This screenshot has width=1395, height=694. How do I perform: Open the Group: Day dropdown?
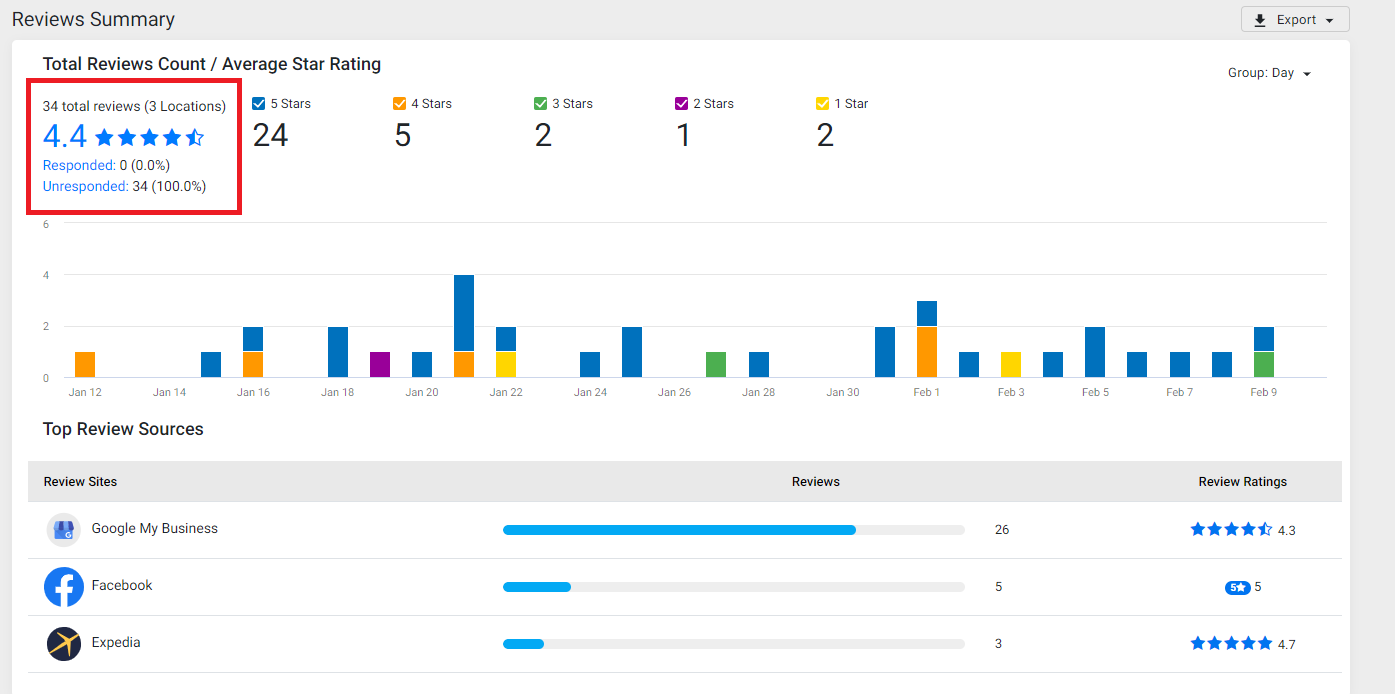(1270, 73)
